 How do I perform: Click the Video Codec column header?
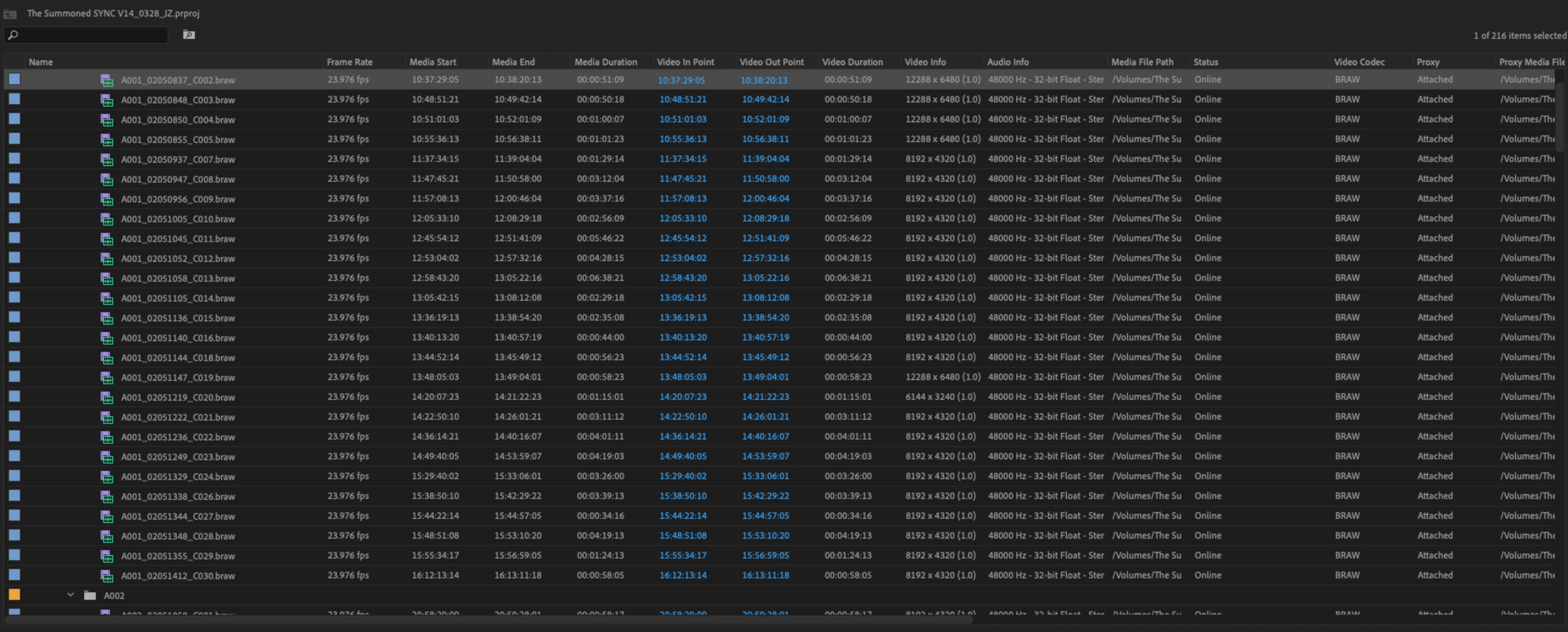[1359, 62]
